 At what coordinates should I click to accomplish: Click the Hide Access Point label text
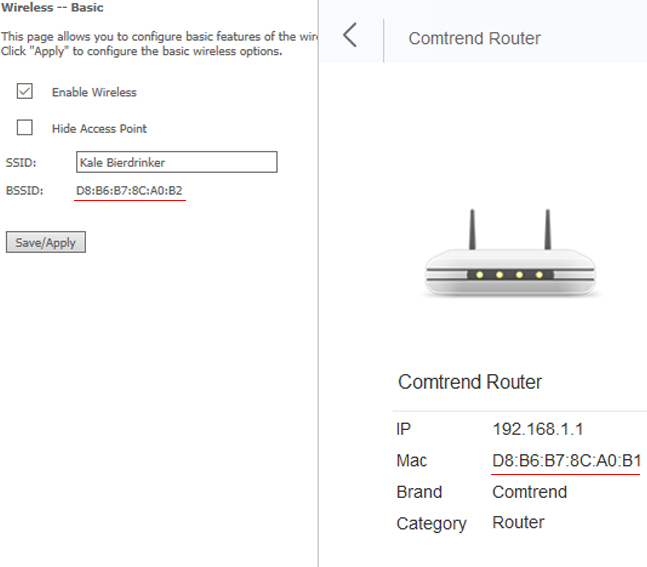[x=99, y=128]
